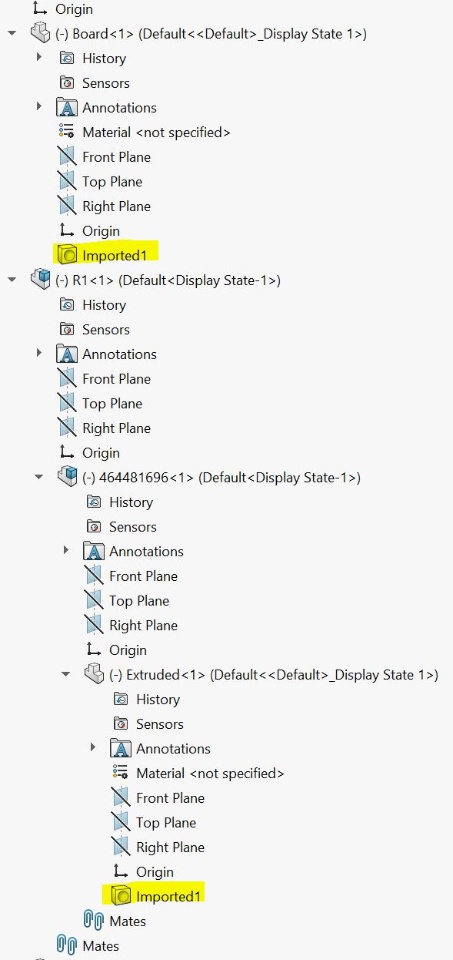Screen dimensions: 453x960
Task: Collapse the Board<1> component tree
Action: (12, 33)
